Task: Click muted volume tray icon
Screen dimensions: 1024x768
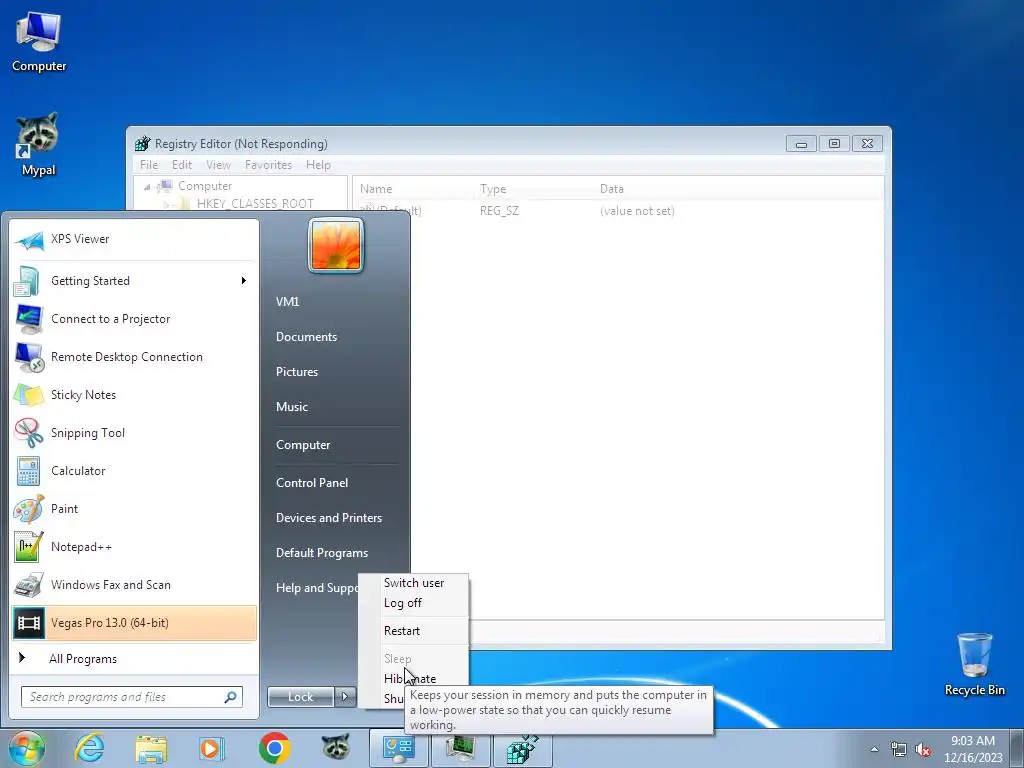Action: point(923,749)
